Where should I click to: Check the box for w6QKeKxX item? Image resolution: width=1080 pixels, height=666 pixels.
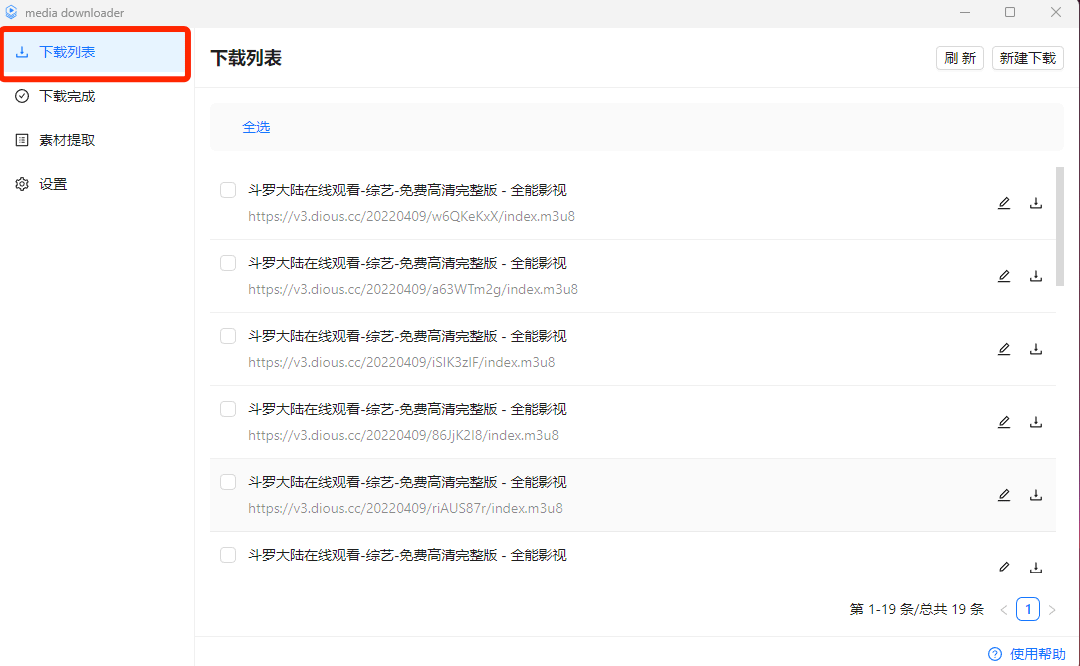[228, 190]
